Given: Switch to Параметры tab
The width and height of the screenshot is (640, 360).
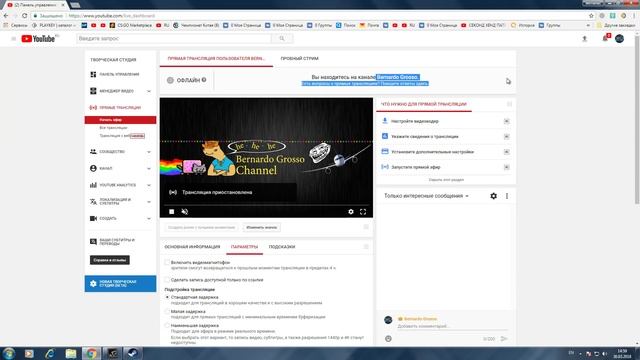Looking at the screenshot, I should point(244,247).
